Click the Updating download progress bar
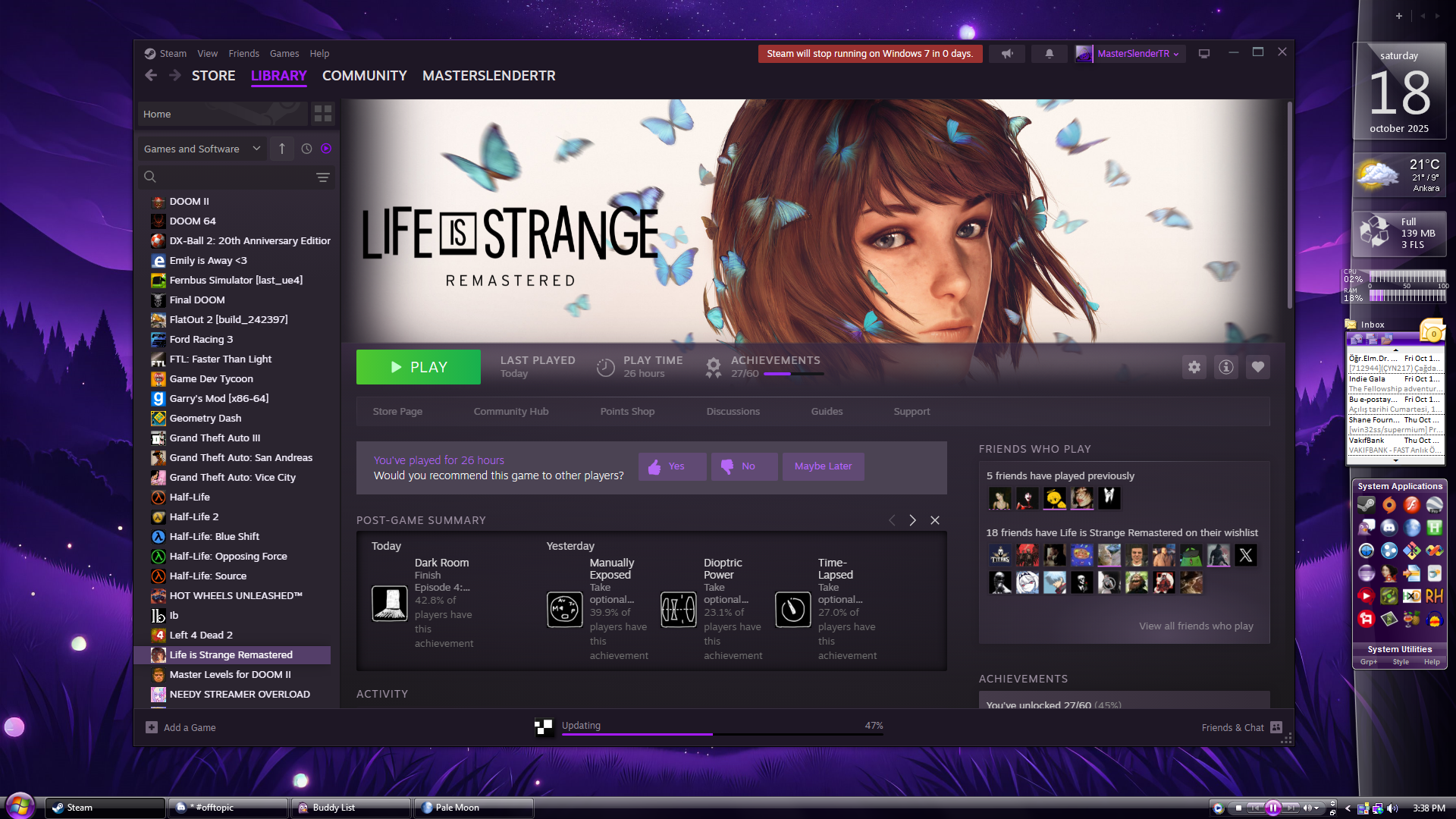1456x819 pixels. coord(723,734)
